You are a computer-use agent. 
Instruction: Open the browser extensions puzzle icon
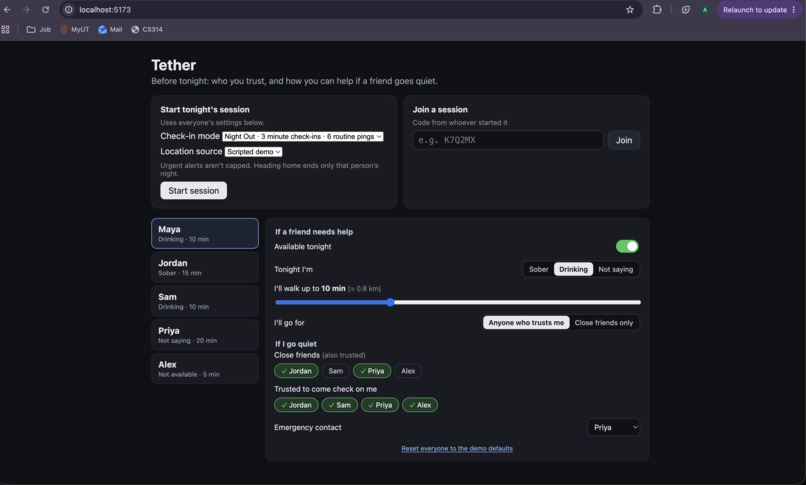pyautogui.click(x=657, y=10)
